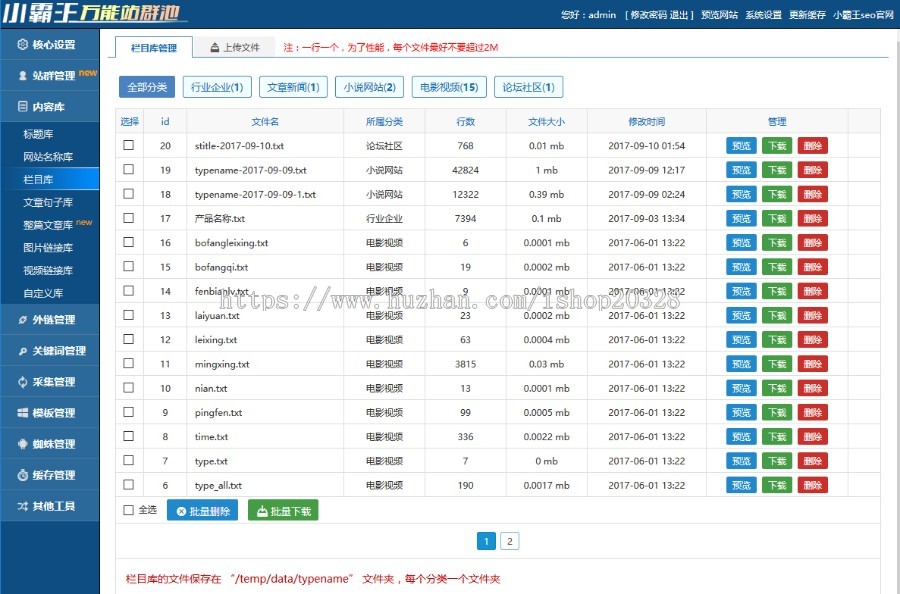Image resolution: width=900 pixels, height=594 pixels.
Task: Download mingxing.txt file
Action: pyautogui.click(x=777, y=364)
